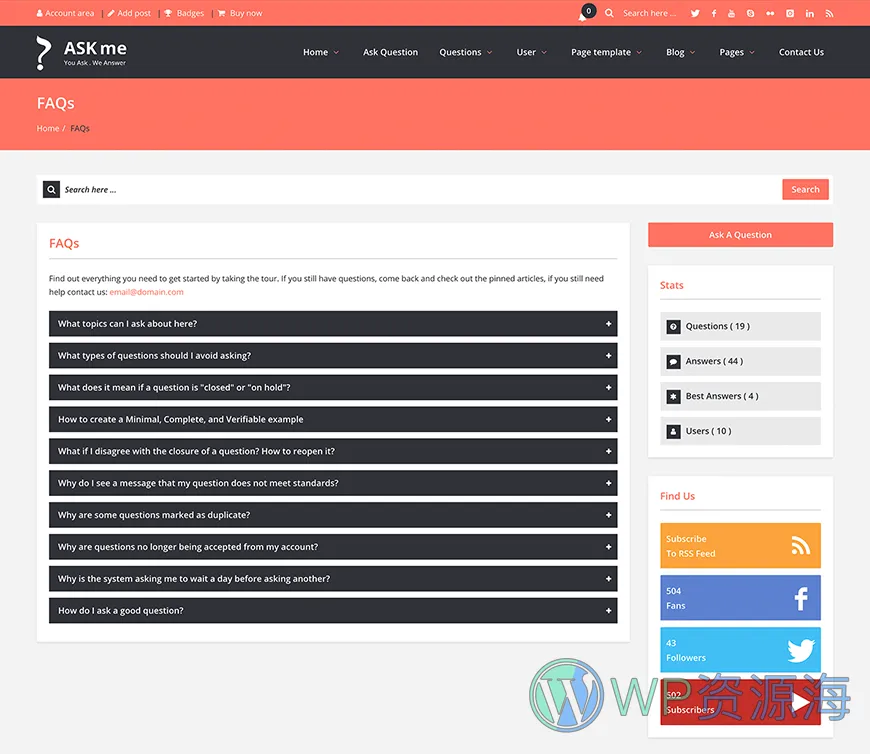
Task: Expand the "What topics can I ask about here?" FAQ
Action: point(332,324)
